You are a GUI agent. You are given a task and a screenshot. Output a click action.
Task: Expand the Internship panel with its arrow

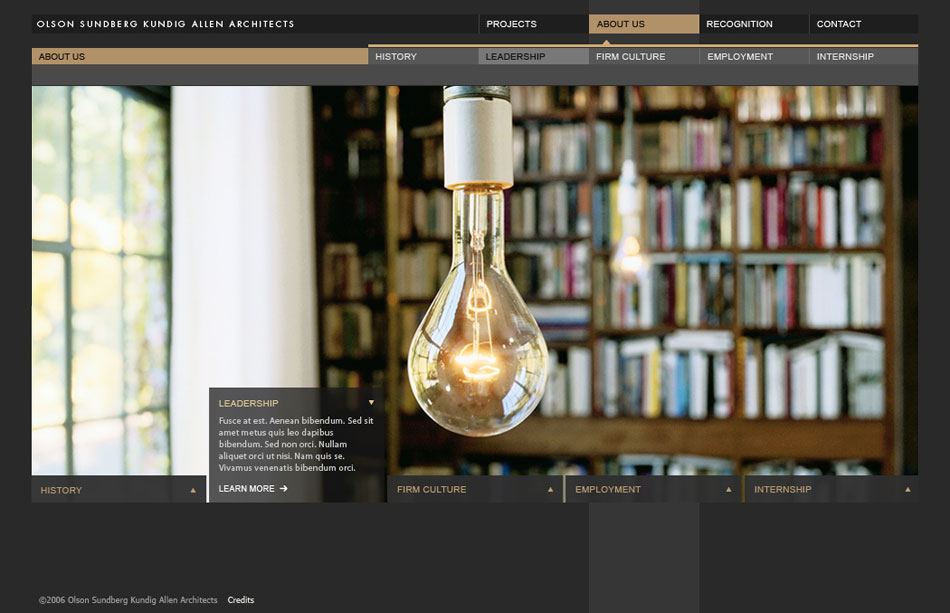point(907,490)
